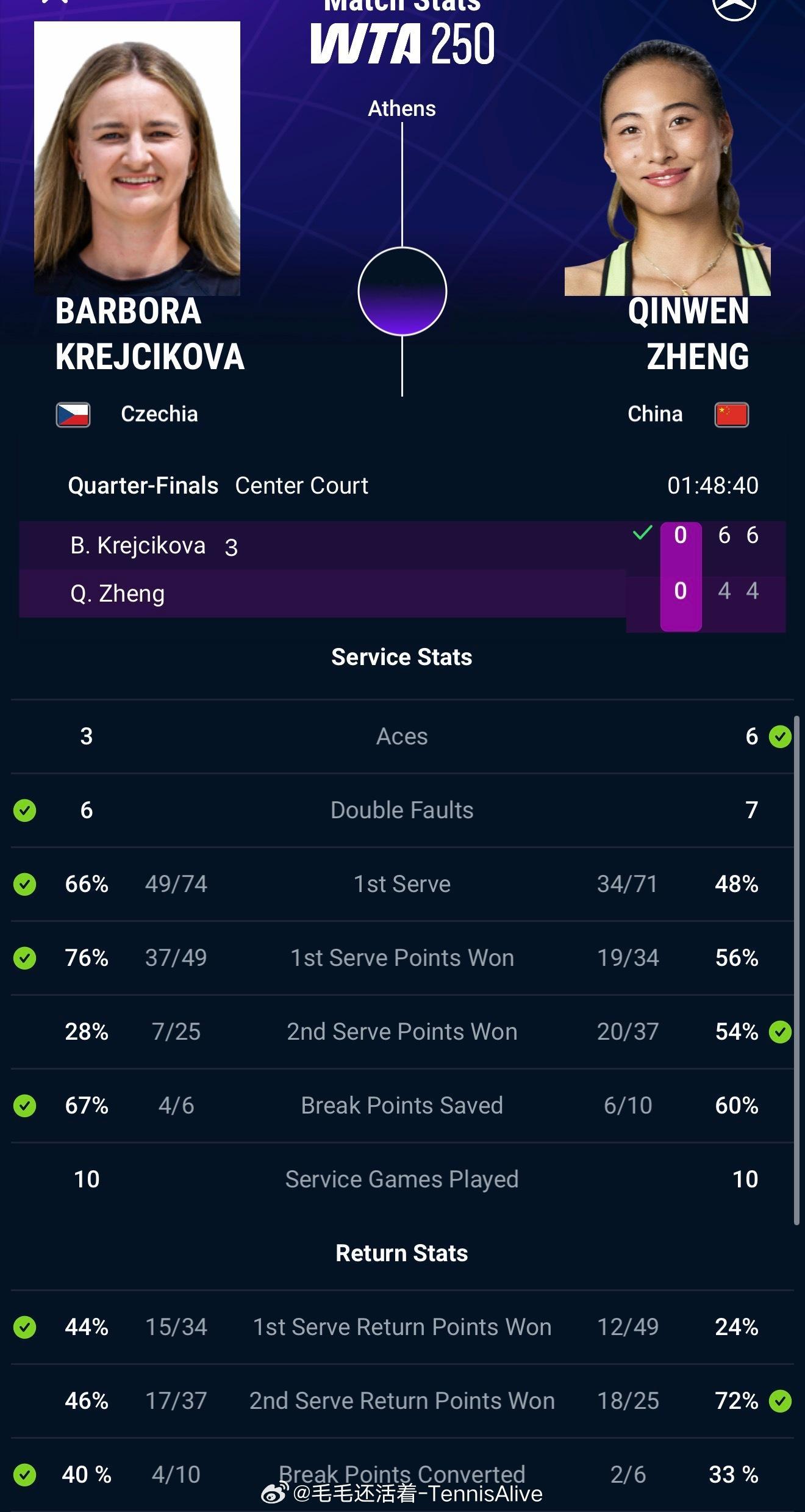Click the Weibo logo in the watermark
Image resolution: width=805 pixels, height=1512 pixels.
[x=276, y=1494]
